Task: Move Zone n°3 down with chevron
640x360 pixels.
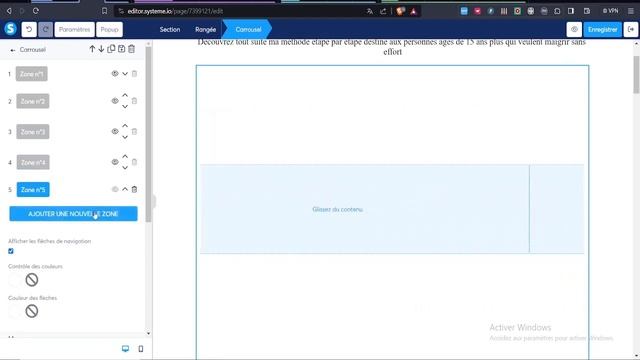Action: tap(125, 137)
